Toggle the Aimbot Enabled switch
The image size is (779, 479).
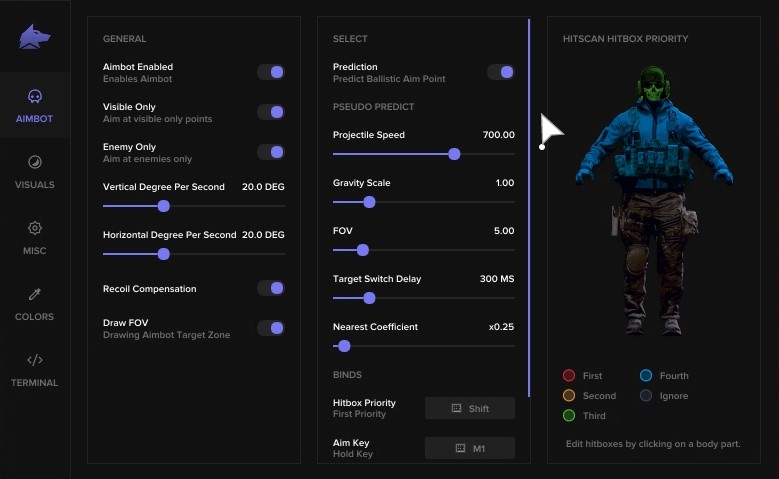(271, 72)
